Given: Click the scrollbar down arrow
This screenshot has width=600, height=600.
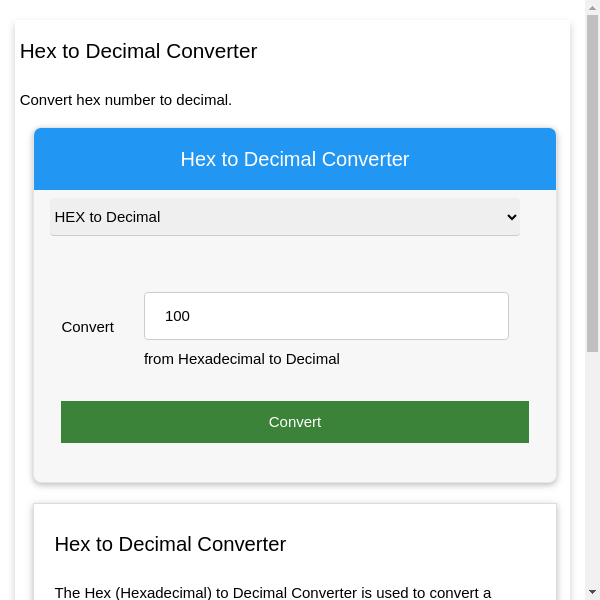Looking at the screenshot, I should point(592,592).
